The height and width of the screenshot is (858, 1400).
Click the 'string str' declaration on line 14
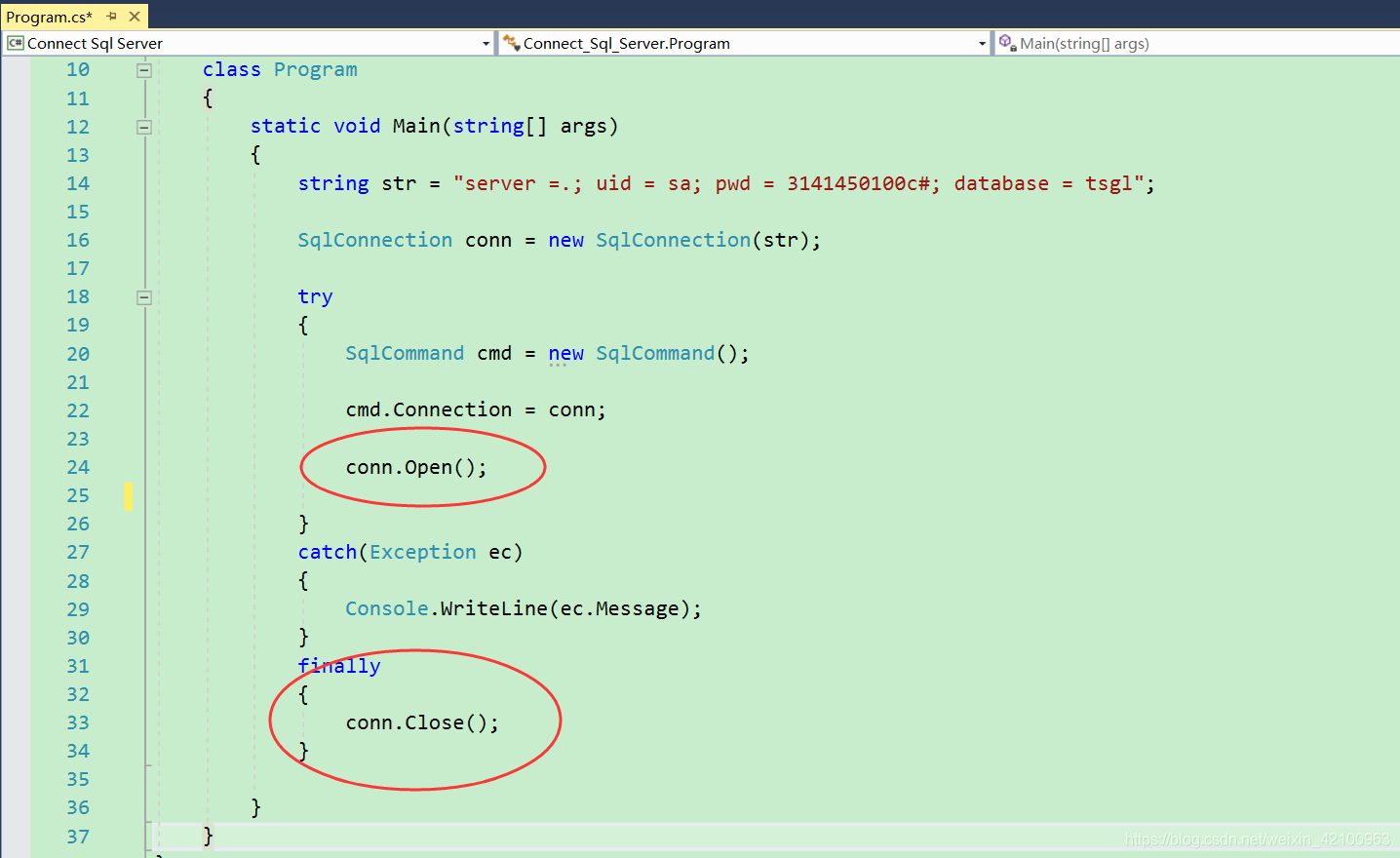point(357,183)
